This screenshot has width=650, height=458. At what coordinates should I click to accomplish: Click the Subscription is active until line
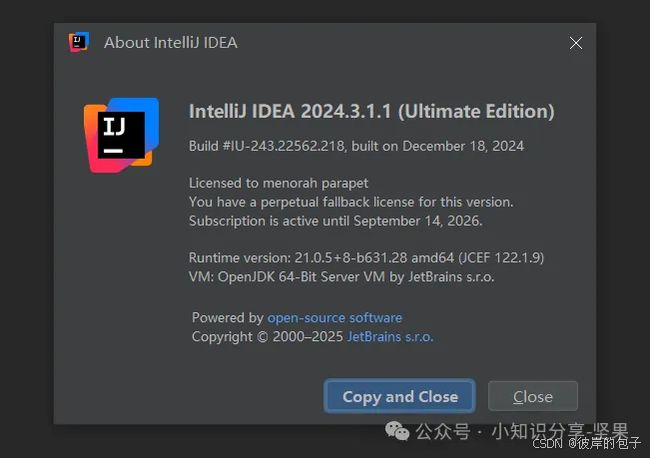pyautogui.click(x=335, y=221)
